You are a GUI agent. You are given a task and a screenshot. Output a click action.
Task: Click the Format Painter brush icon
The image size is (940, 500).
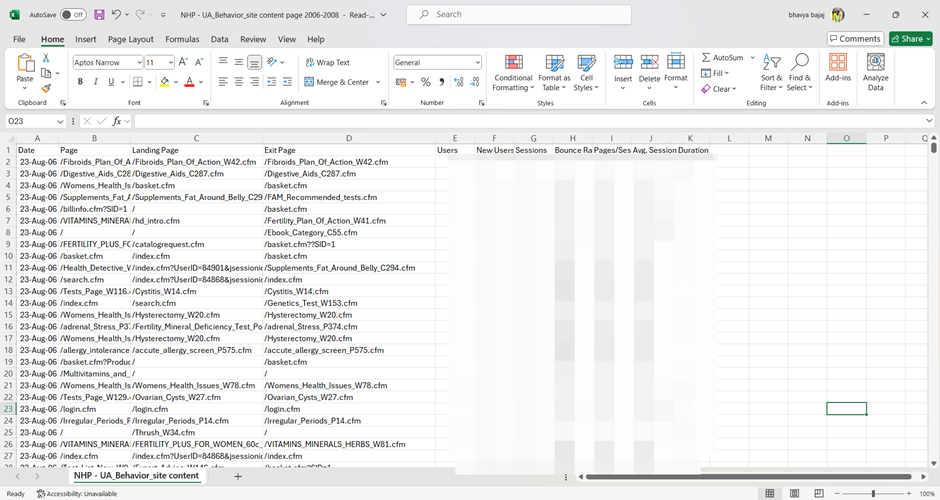pyautogui.click(x=46, y=88)
